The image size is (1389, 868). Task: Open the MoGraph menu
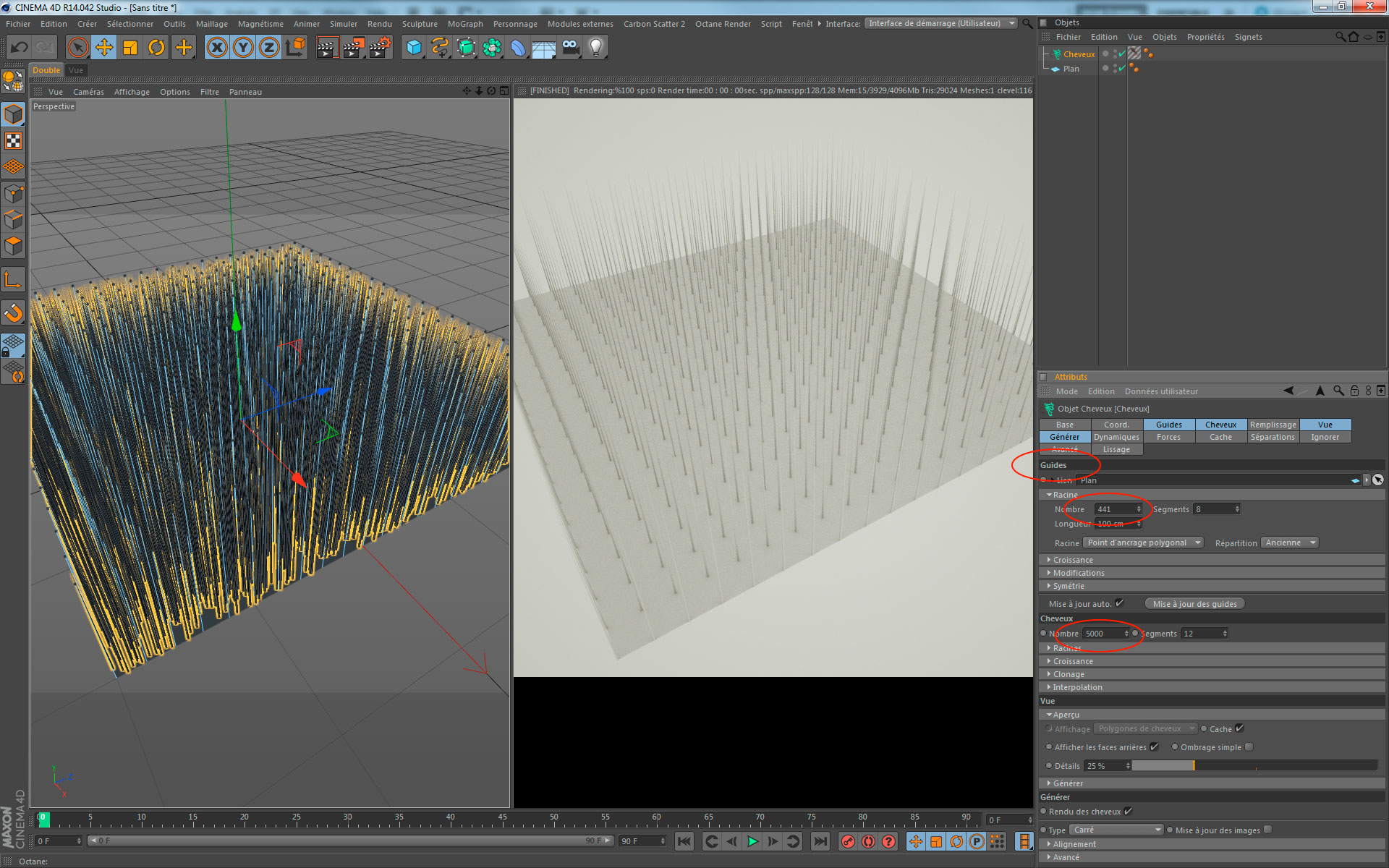[464, 24]
